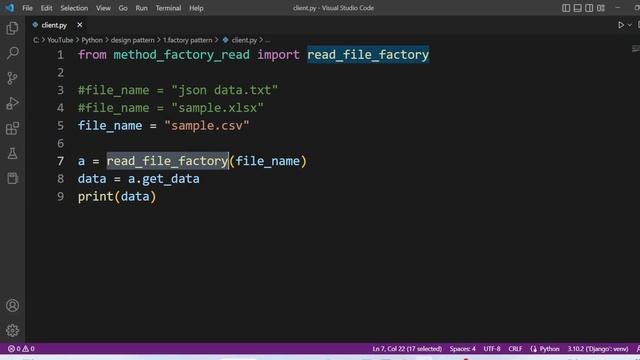
Task: Open the Selection menu
Action: pos(74,8)
